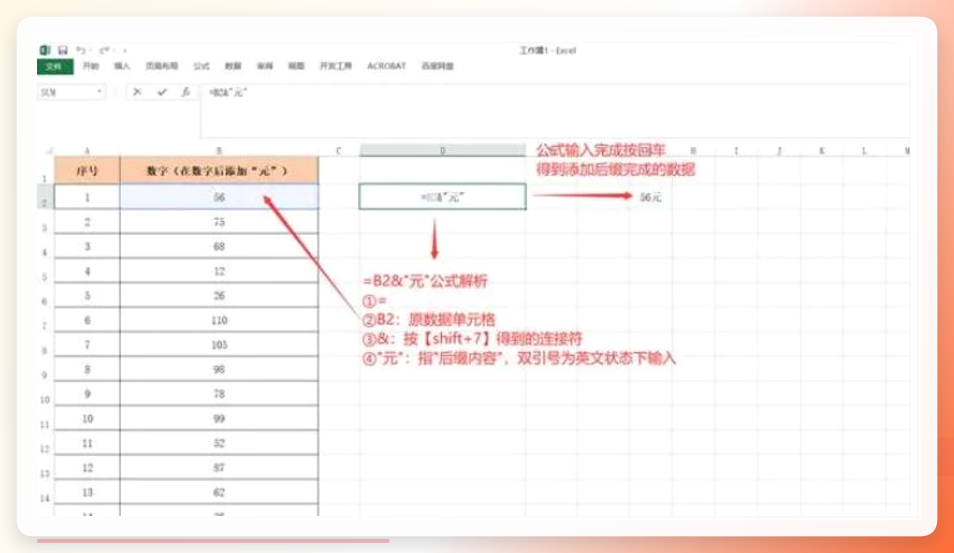This screenshot has width=954, height=553.
Task: Select column K header
Action: pyautogui.click(x=821, y=150)
